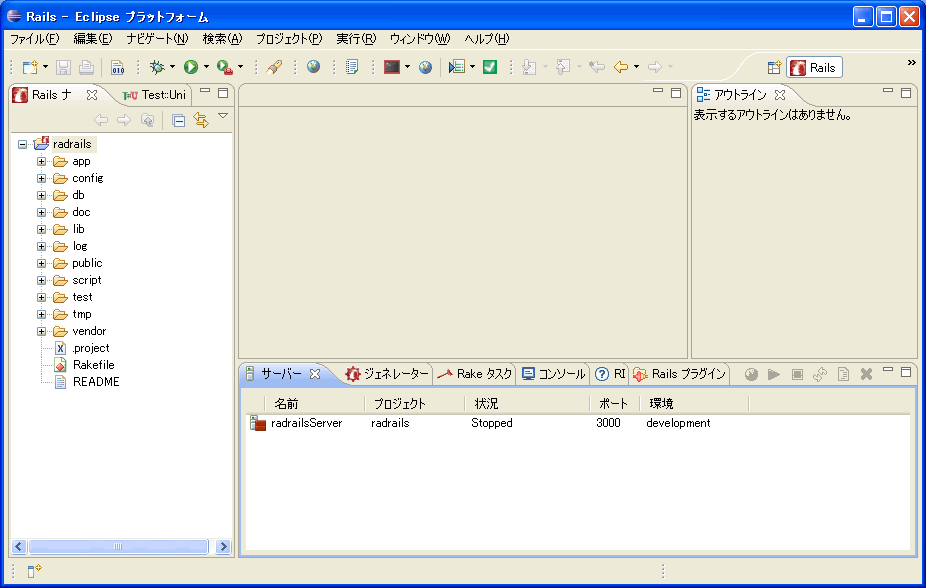Screen dimensions: 926x588
Task: Click the start server play icon
Action: 774,374
